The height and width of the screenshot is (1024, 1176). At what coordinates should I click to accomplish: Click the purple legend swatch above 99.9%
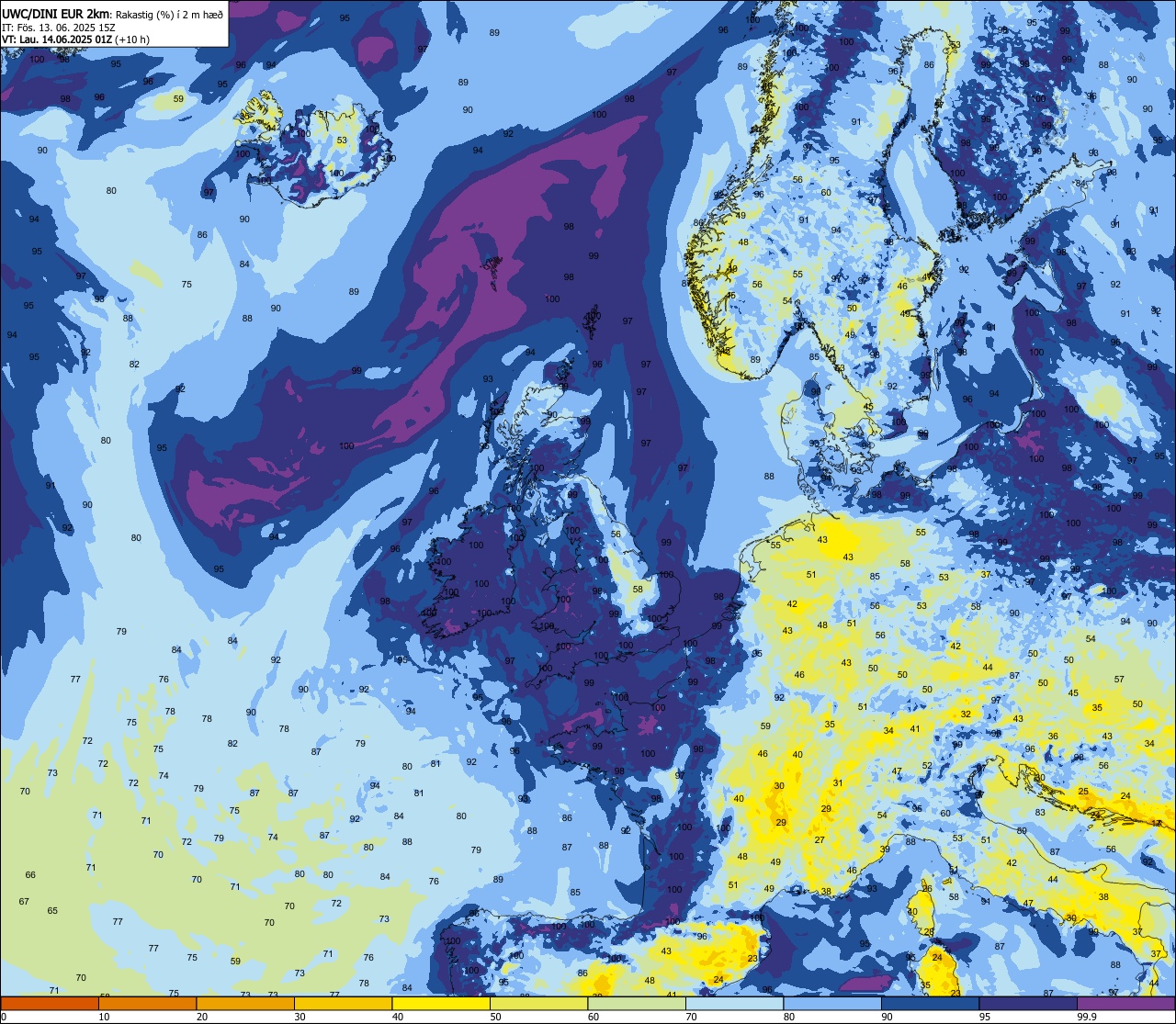pos(1125,1004)
